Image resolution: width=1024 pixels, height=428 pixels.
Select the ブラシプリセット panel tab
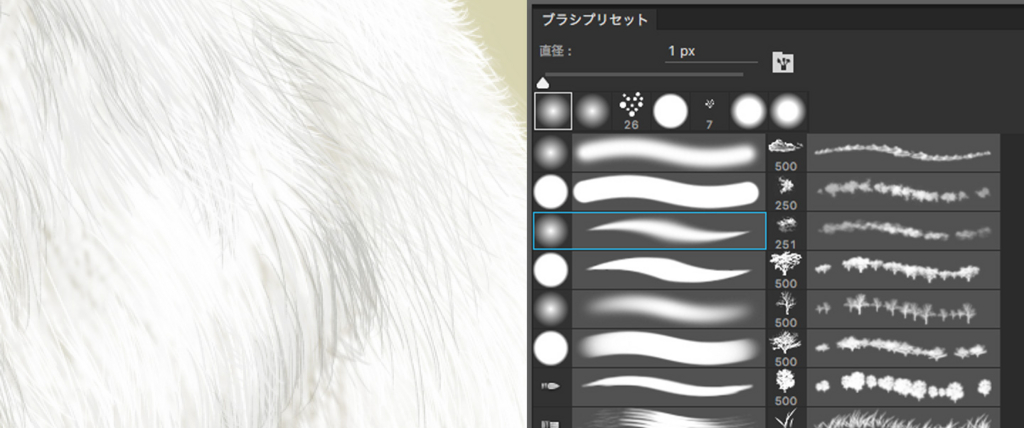[594, 20]
